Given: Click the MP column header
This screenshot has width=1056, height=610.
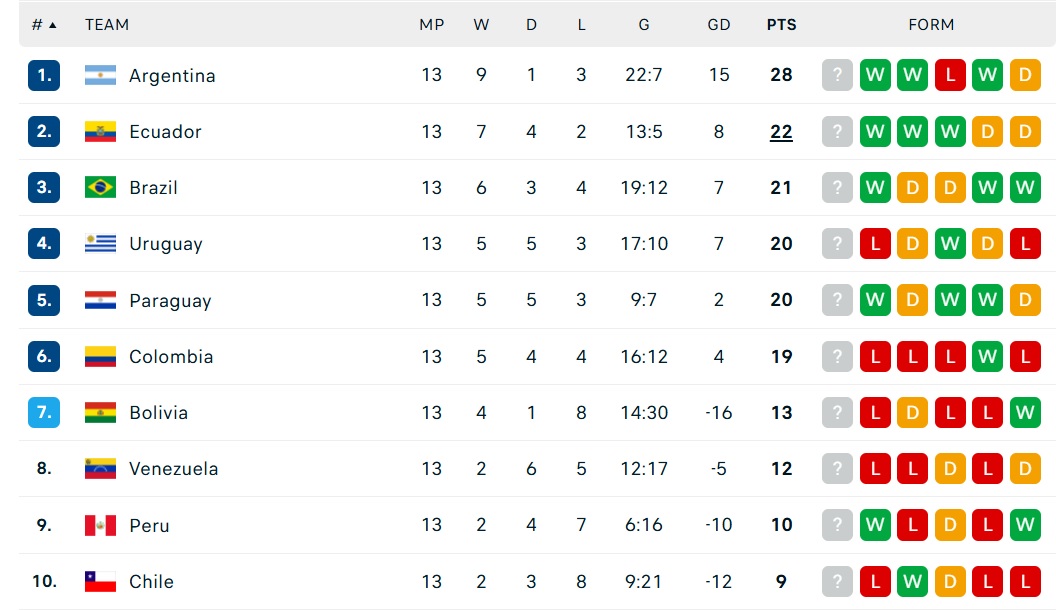Looking at the screenshot, I should click(x=432, y=25).
